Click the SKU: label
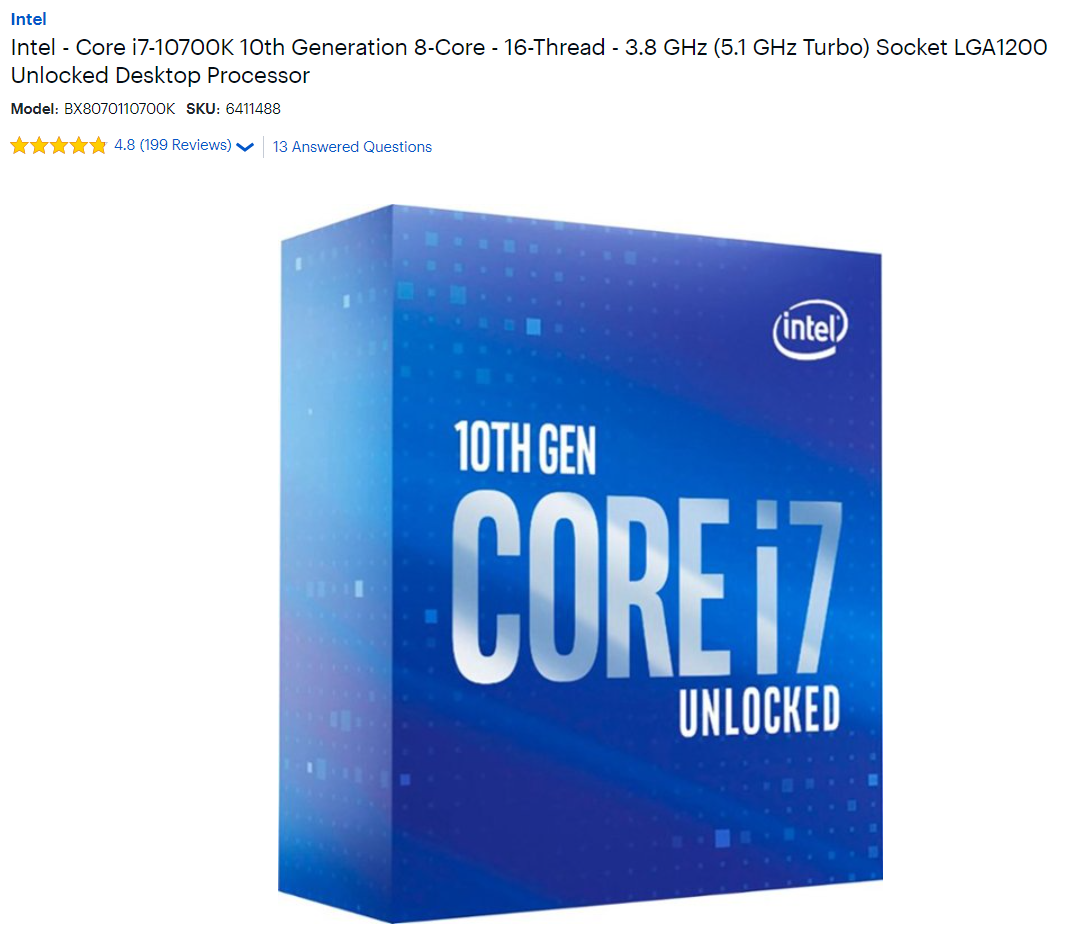This screenshot has height=936, width=1070. [203, 109]
